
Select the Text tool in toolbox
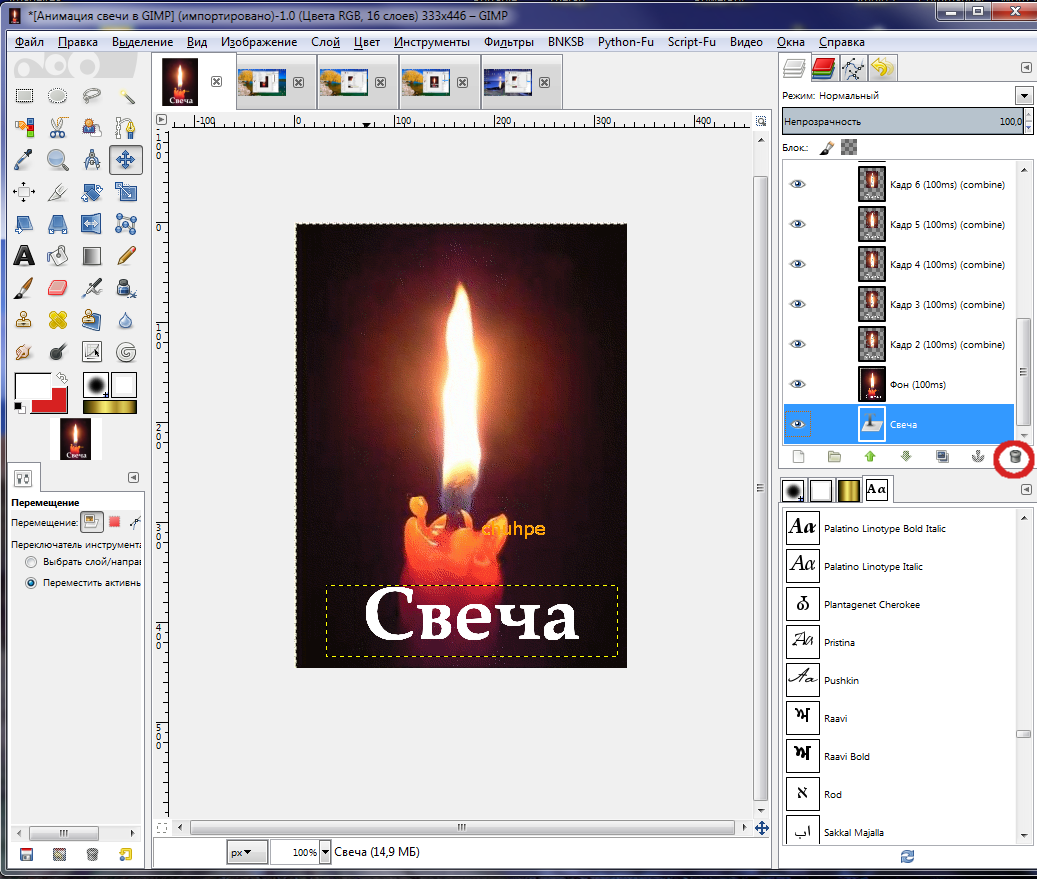click(x=24, y=255)
